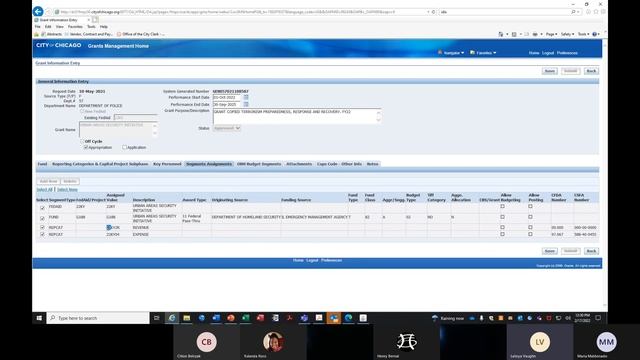Open the Reporting Categories & Capital Project Subphase tab

click(100, 164)
